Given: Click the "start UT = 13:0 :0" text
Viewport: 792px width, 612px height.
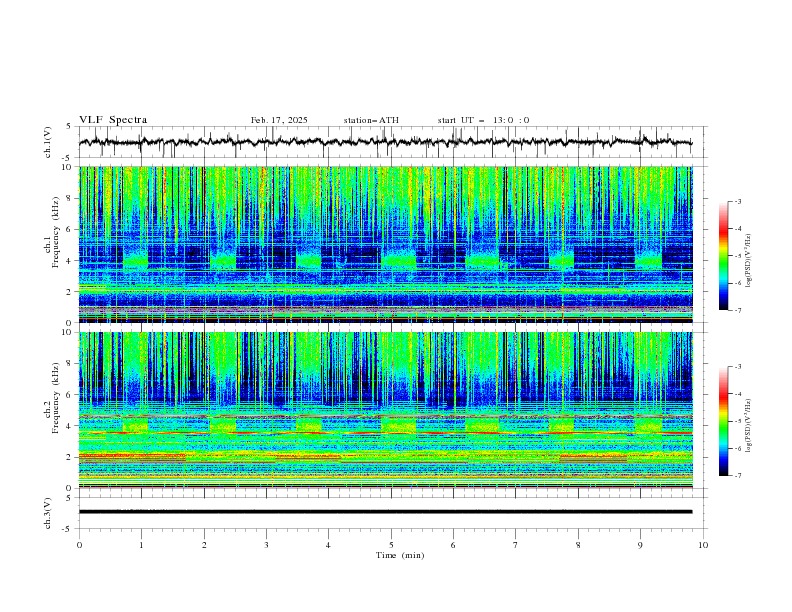Looking at the screenshot, I should pyautogui.click(x=483, y=120).
